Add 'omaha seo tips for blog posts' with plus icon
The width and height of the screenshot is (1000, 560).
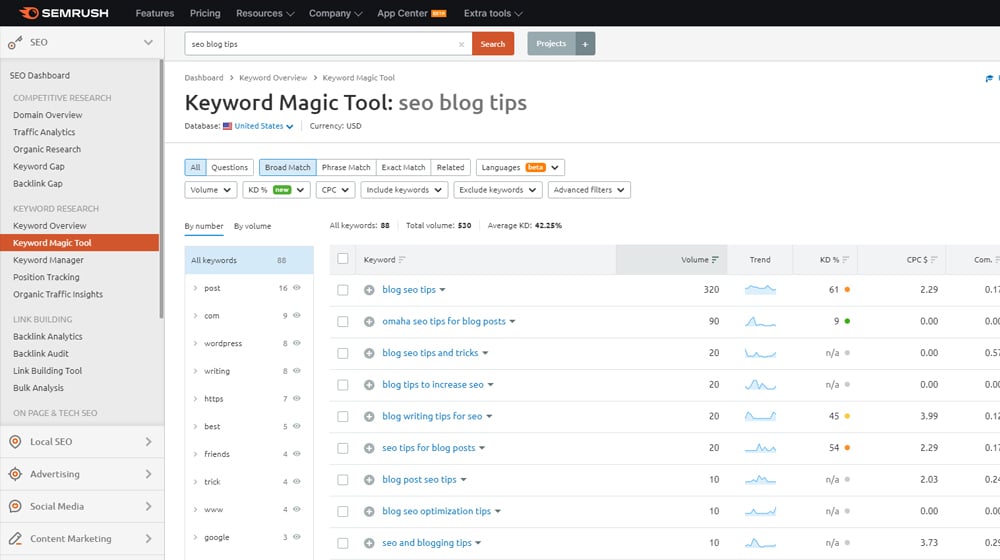click(369, 321)
